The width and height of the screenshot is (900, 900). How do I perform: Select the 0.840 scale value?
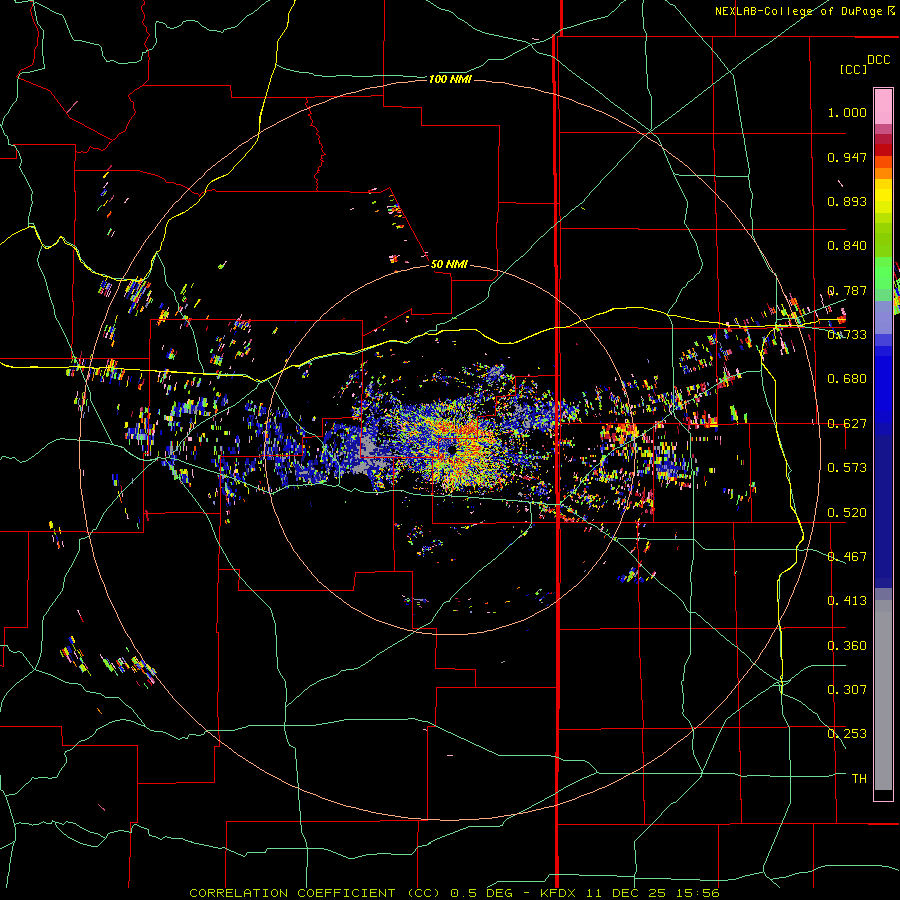(x=847, y=246)
